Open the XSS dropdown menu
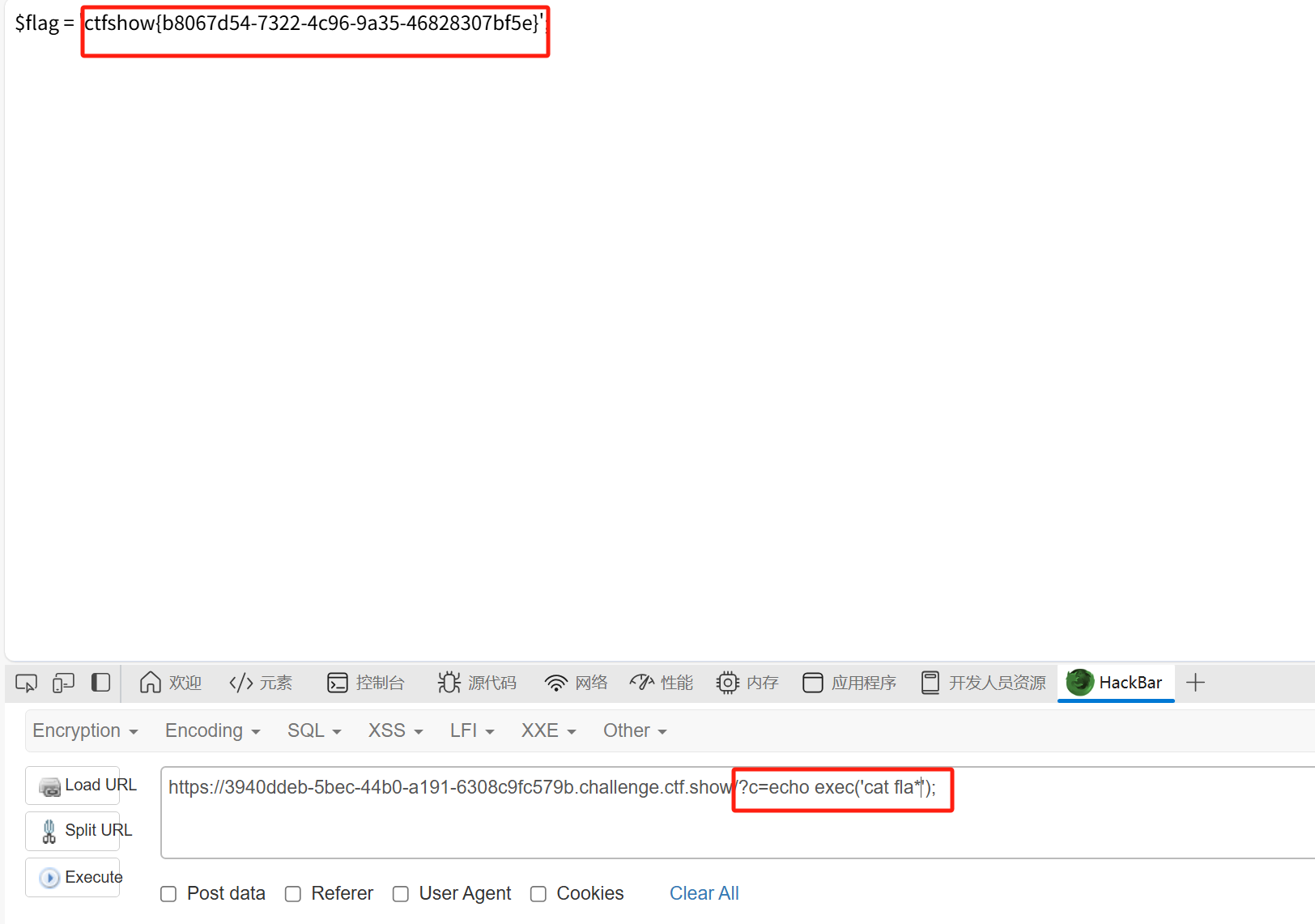 [395, 730]
